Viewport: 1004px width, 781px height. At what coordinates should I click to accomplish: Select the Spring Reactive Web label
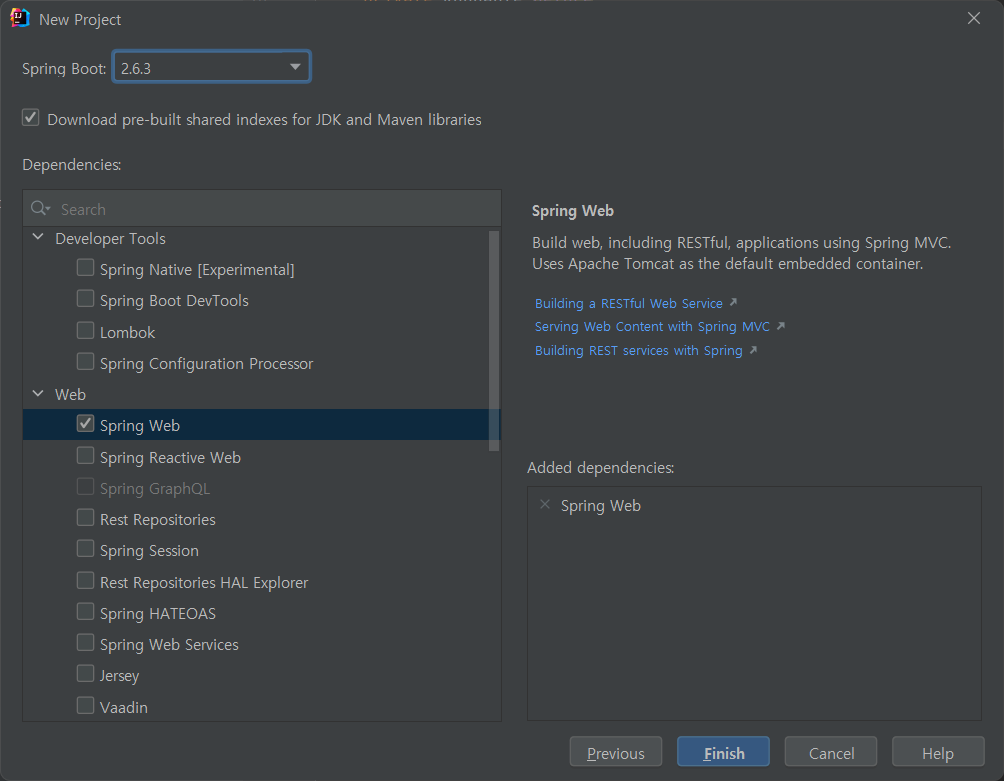170,458
